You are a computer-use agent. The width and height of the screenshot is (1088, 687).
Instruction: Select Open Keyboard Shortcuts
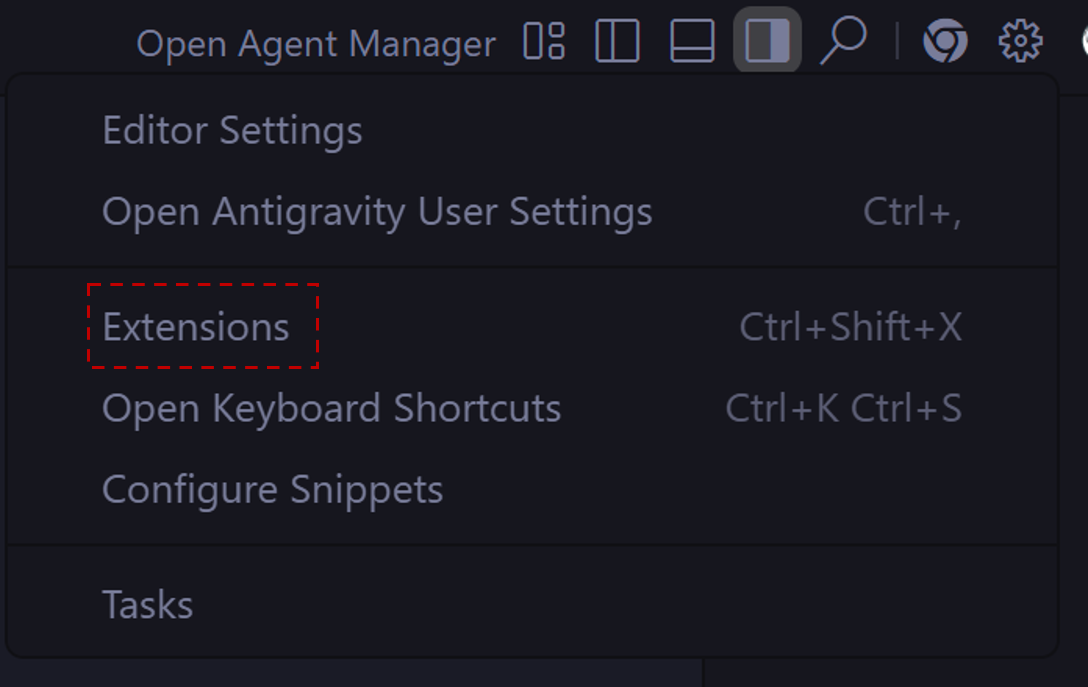[x=331, y=408]
